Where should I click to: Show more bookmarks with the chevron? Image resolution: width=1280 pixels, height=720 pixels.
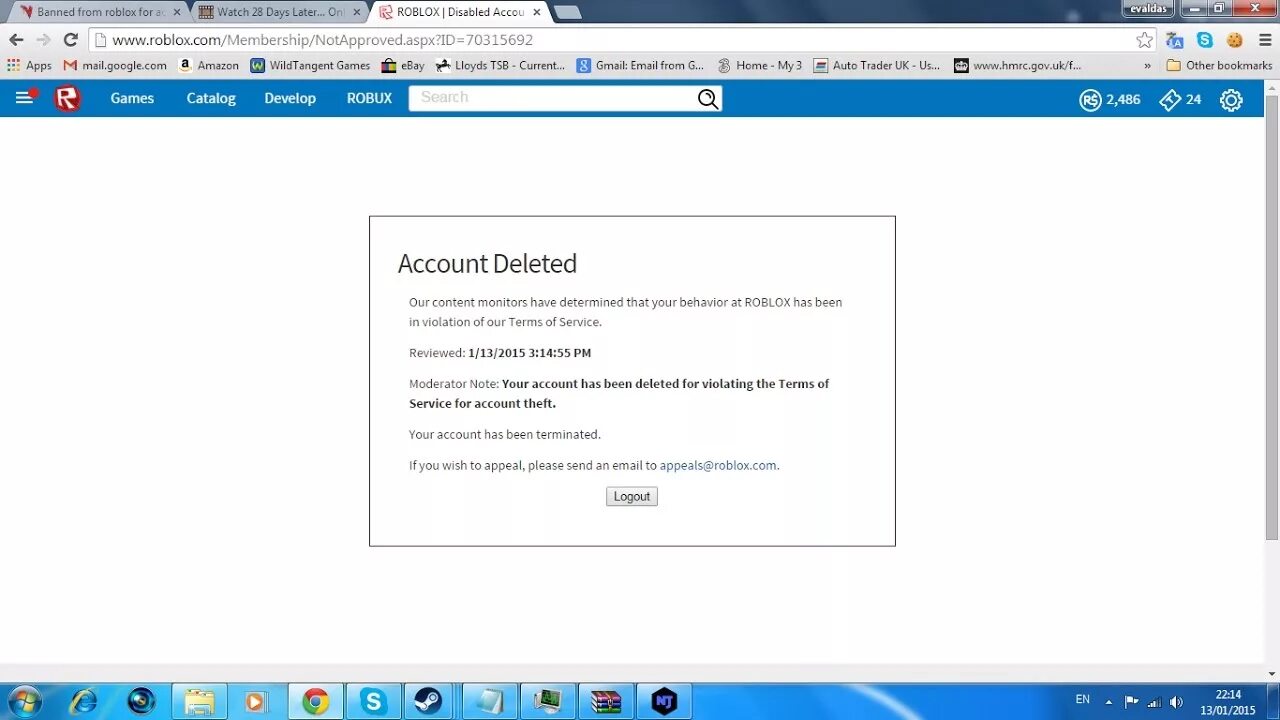[1146, 65]
